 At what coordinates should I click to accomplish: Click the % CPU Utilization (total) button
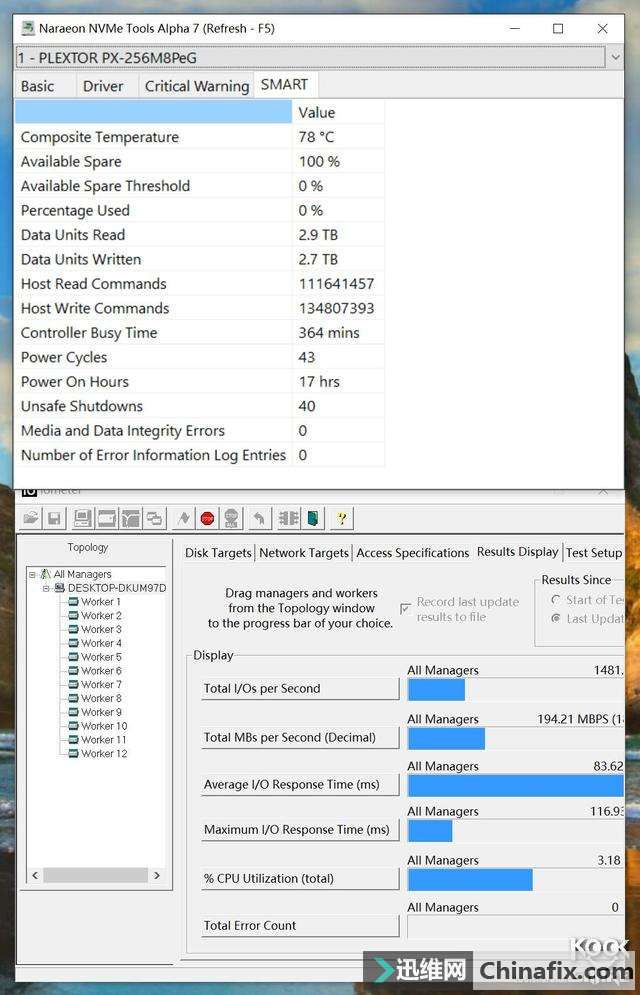pos(300,878)
